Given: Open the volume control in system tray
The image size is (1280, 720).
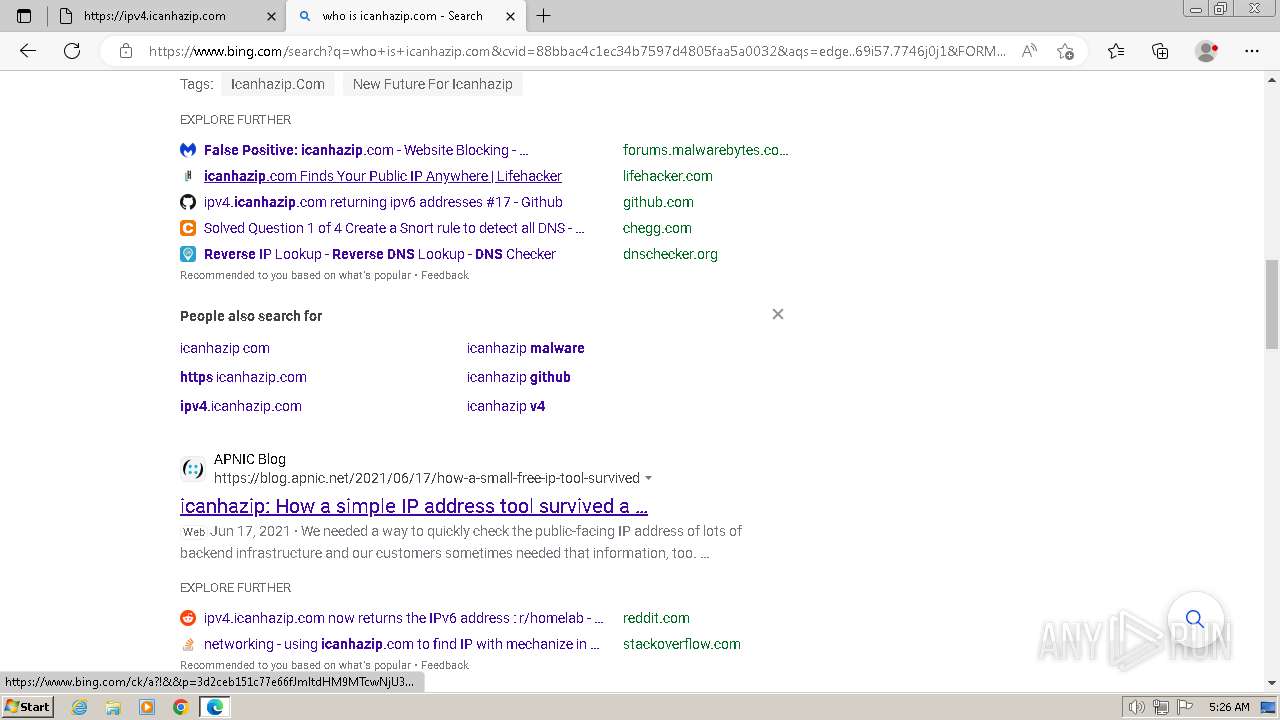Looking at the screenshot, I should [x=1137, y=707].
